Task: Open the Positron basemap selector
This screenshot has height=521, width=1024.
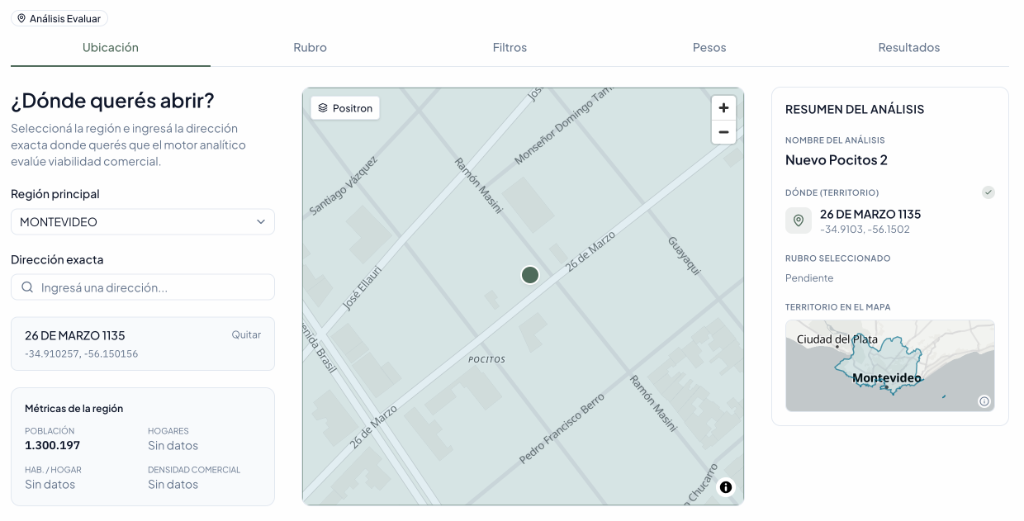Action: coord(345,108)
